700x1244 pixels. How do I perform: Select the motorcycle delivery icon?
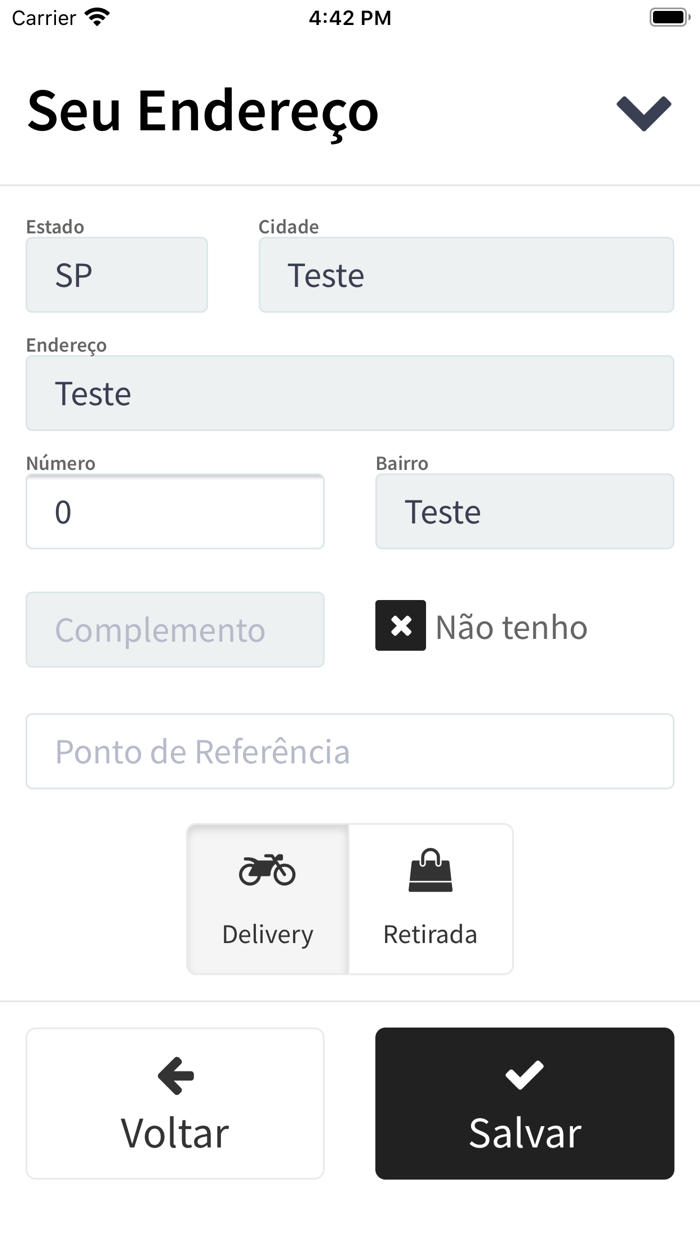point(266,870)
